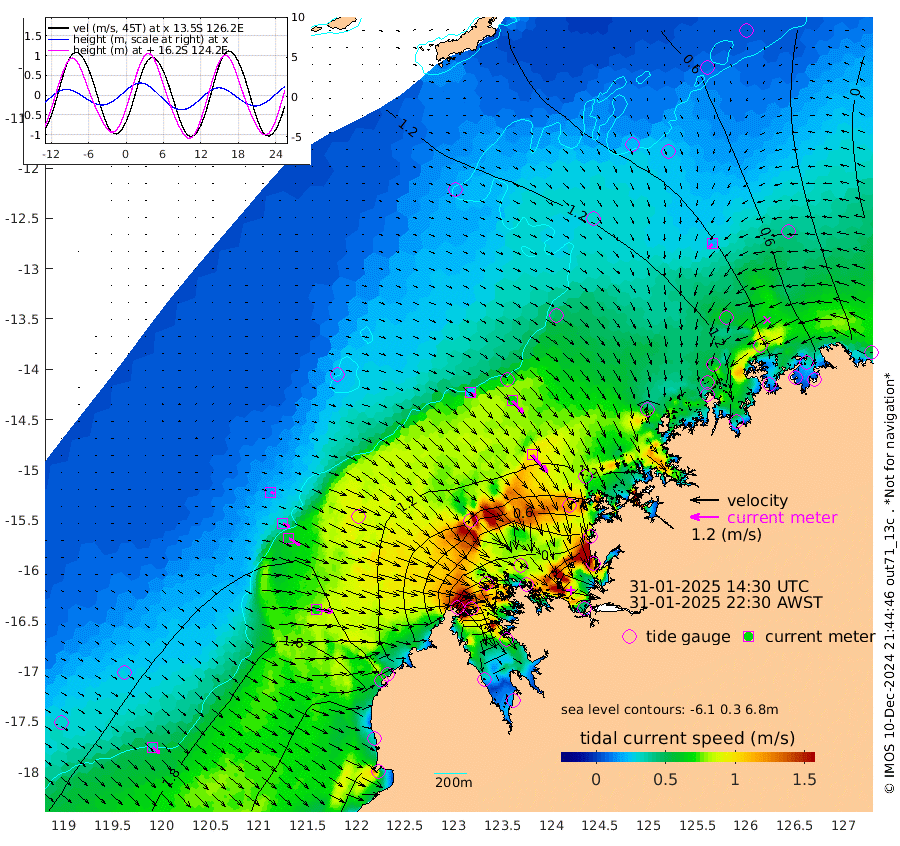Select tide gauge marker near 126.4E, 12.6S
The width and height of the screenshot is (900, 846).
[x=789, y=231]
